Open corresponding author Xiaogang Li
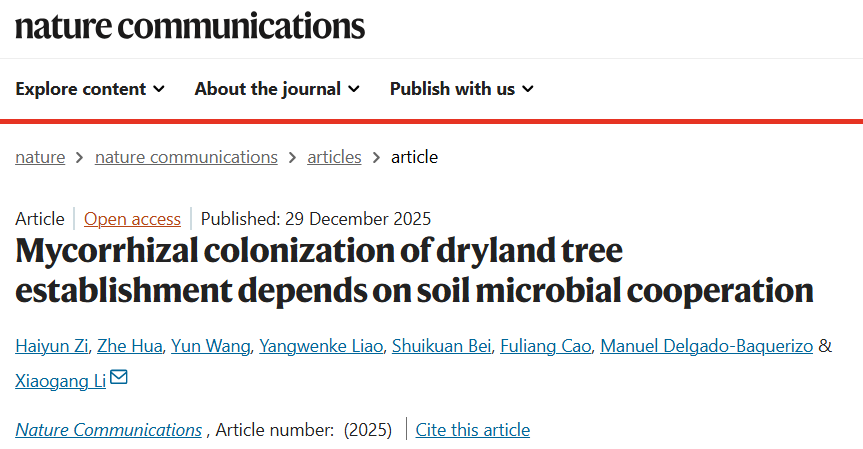The image size is (863, 449). coord(60,380)
